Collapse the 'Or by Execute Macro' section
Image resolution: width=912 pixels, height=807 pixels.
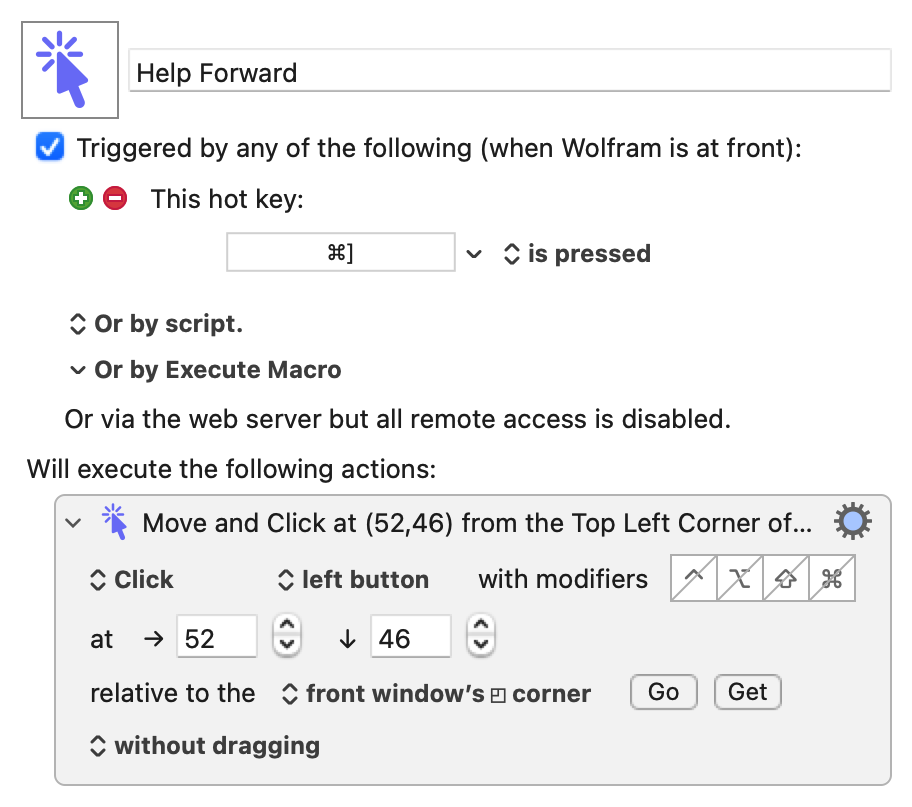pos(77,370)
